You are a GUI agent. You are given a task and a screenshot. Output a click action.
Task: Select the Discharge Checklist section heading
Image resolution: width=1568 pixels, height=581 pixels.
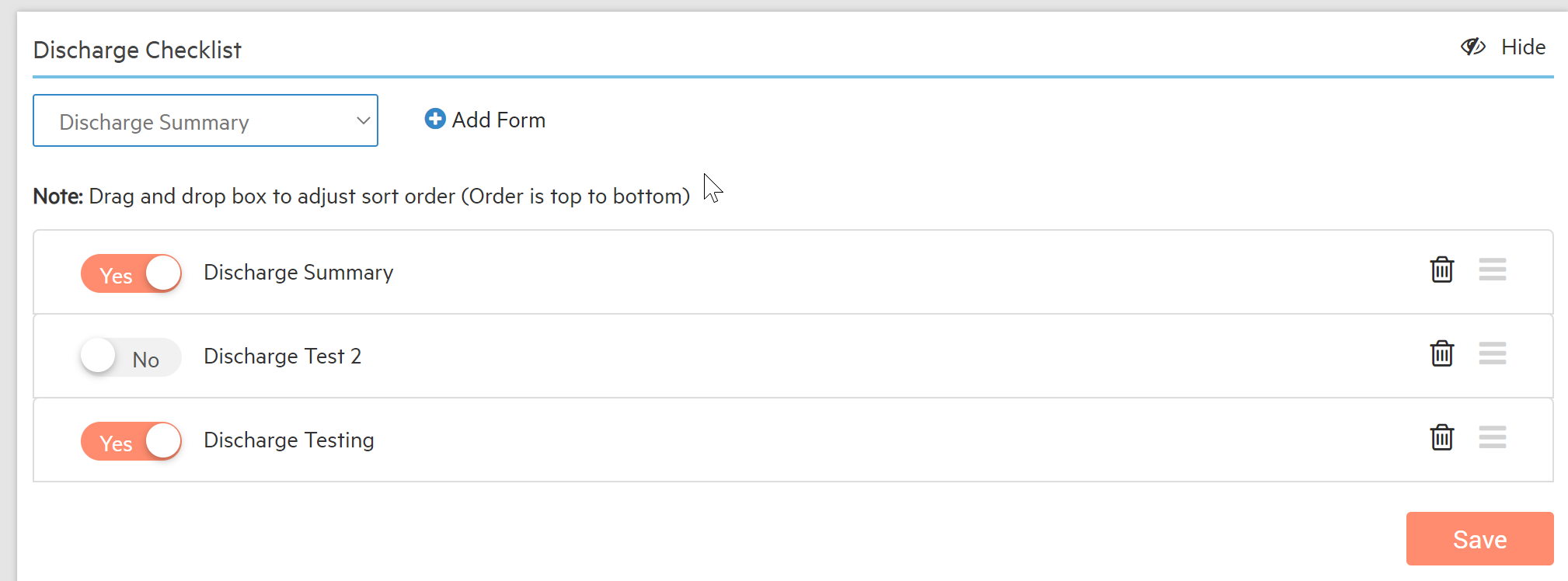coord(138,50)
